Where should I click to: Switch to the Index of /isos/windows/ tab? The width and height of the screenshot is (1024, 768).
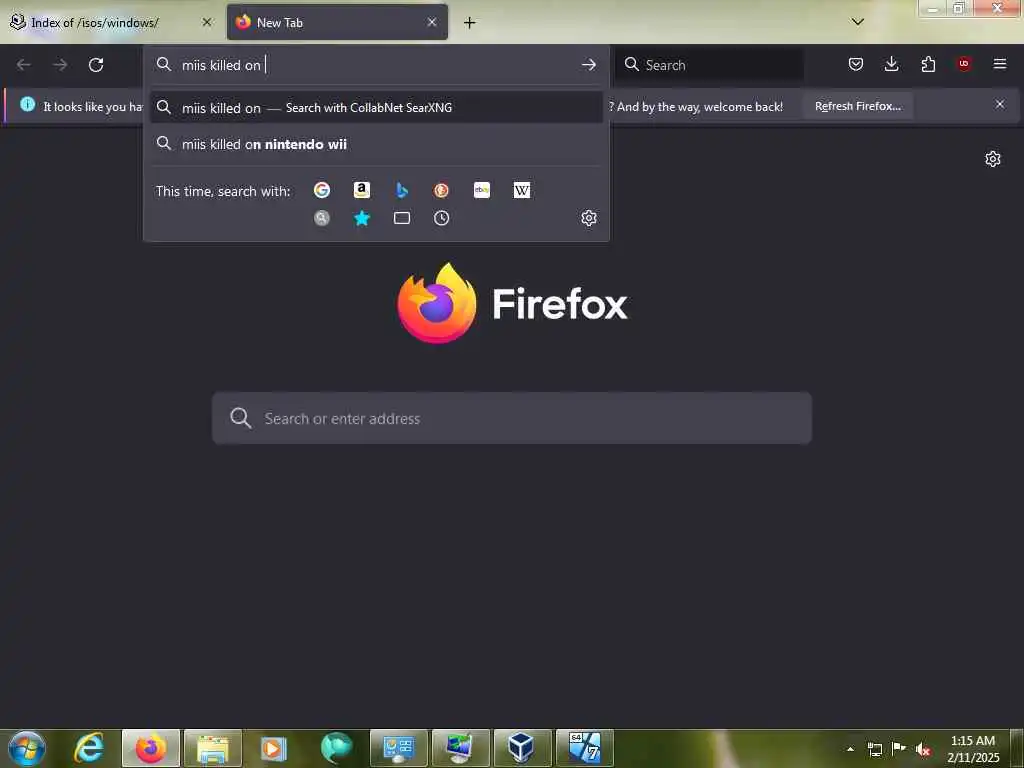coord(111,22)
